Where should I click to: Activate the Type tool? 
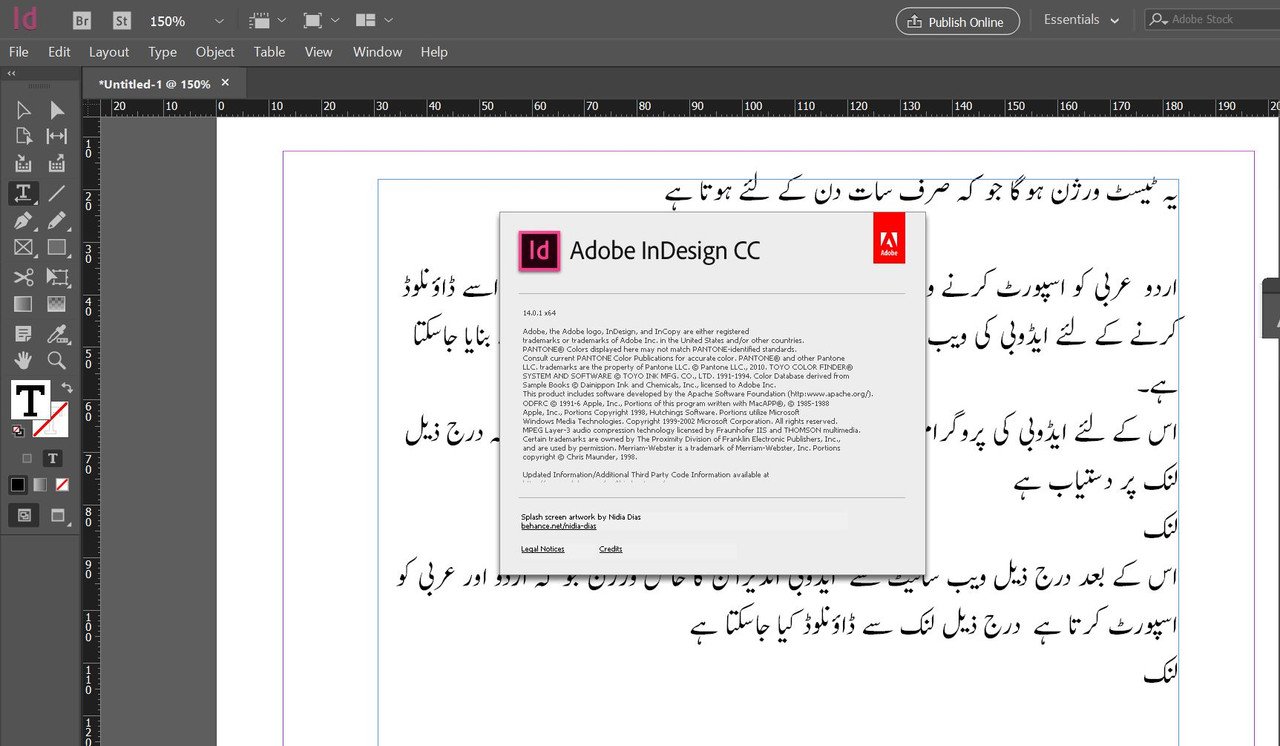pyautogui.click(x=23, y=193)
